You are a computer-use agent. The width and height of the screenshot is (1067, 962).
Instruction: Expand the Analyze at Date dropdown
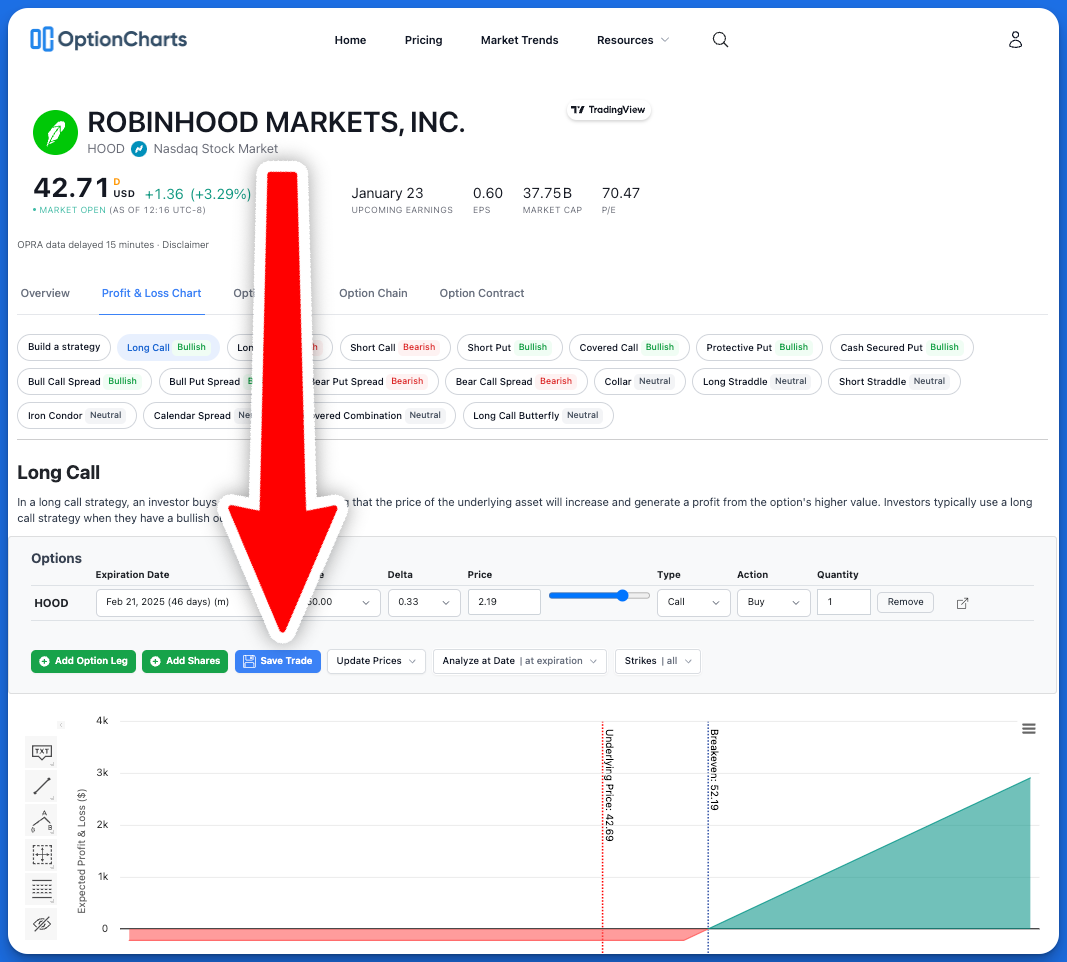[x=519, y=661]
